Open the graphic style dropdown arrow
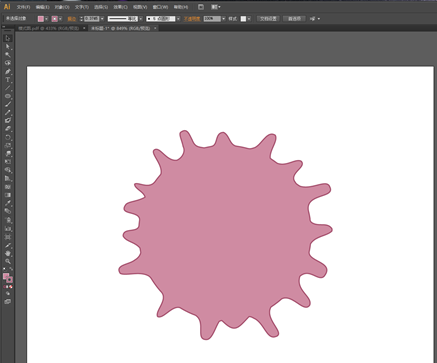Viewport: 437px width, 363px height. 249,19
